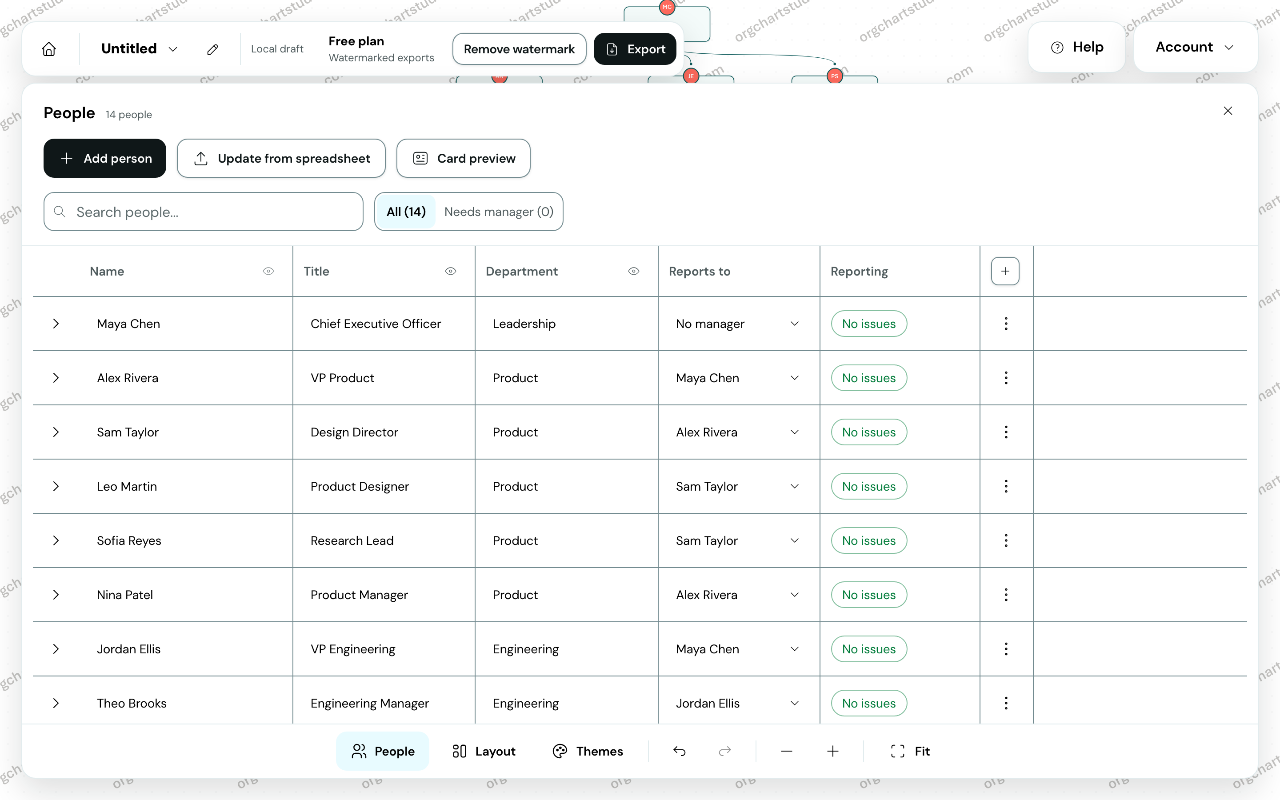Open more options for Leo Martin
1280x800 pixels.
(x=1006, y=486)
